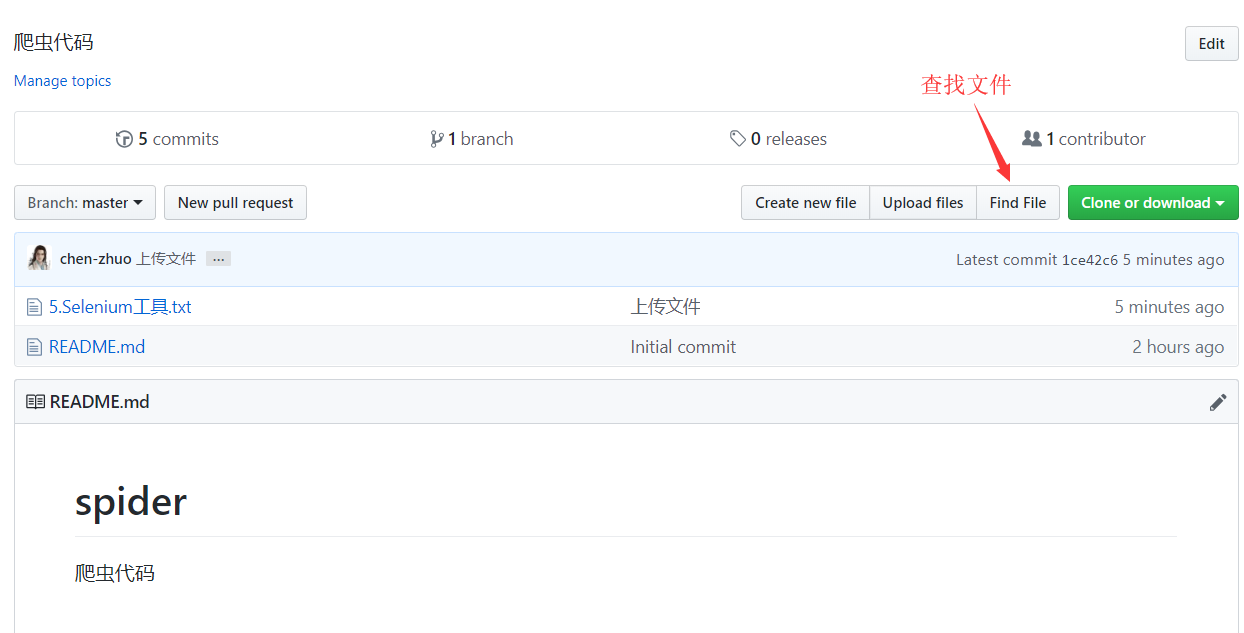Click file icon beside 5.Selenium工具.txt

35,307
